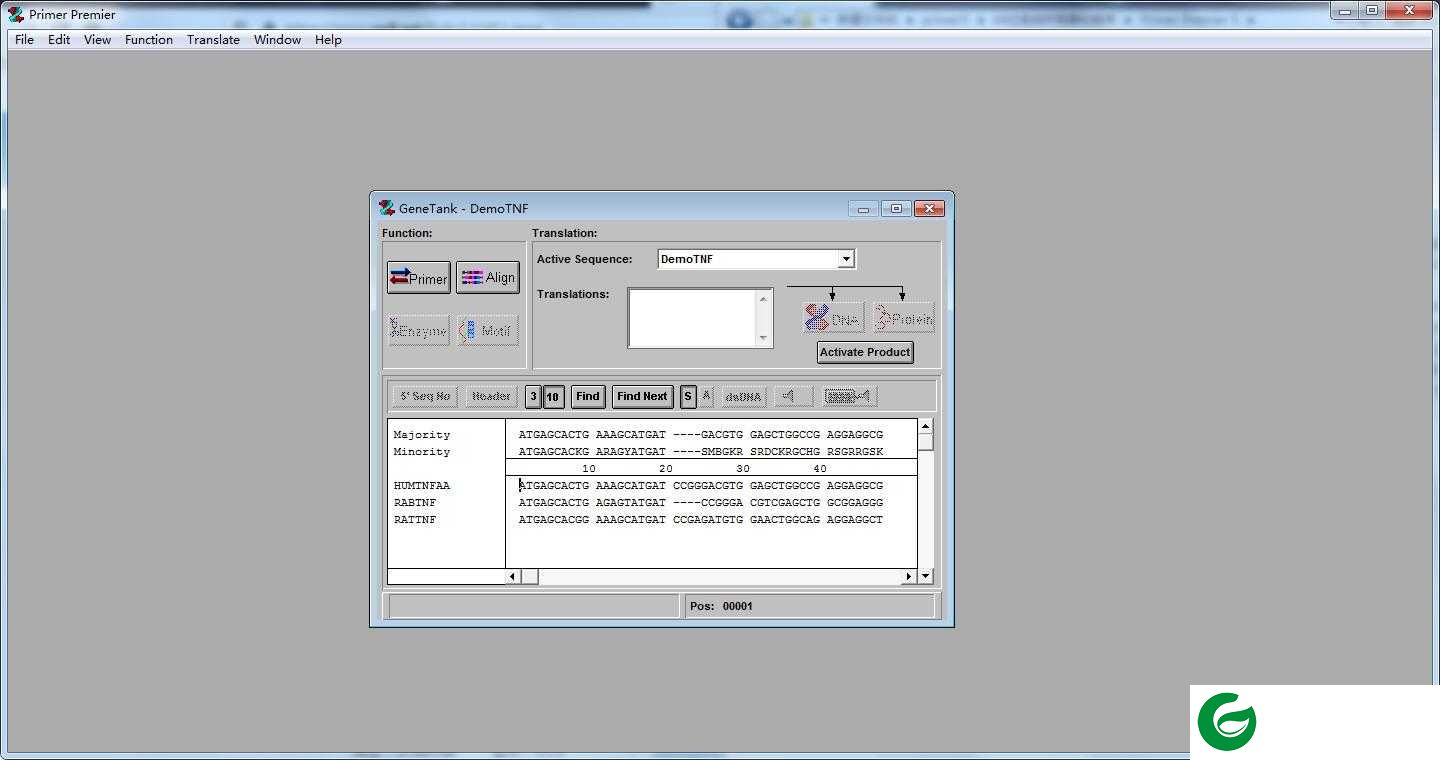Click the Activate Product button
1440x760 pixels.
pyautogui.click(x=865, y=352)
